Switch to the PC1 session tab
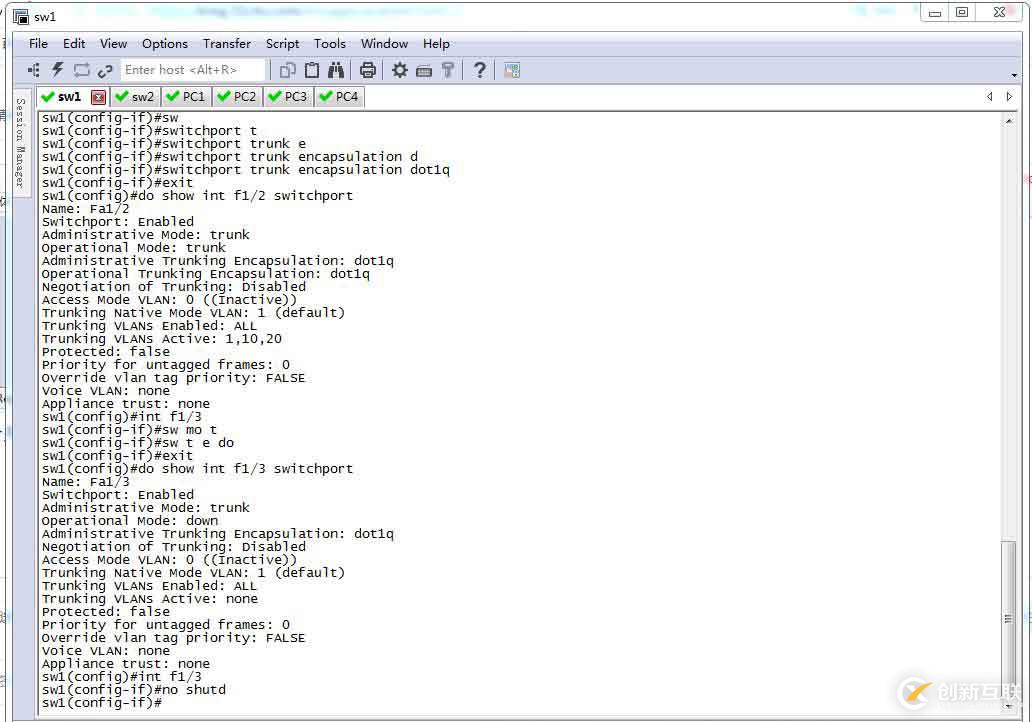The height and width of the screenshot is (722, 1032). click(x=186, y=97)
